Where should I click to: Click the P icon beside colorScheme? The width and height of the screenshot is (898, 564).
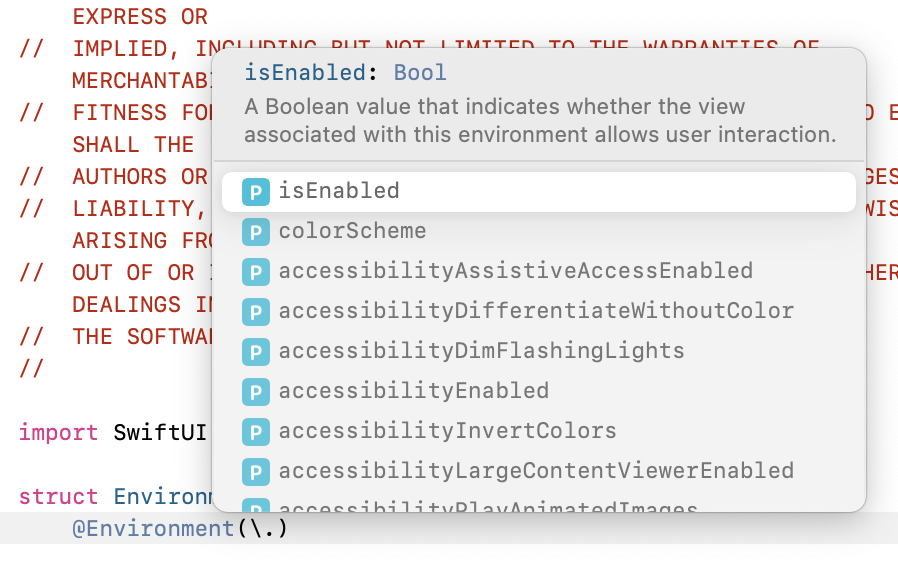coord(255,232)
